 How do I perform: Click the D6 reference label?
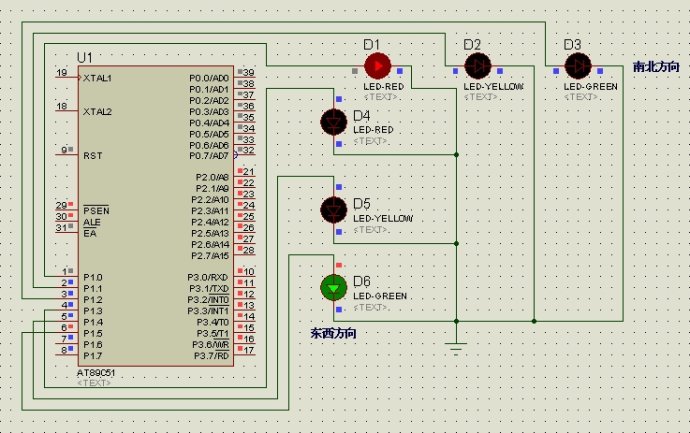point(362,282)
